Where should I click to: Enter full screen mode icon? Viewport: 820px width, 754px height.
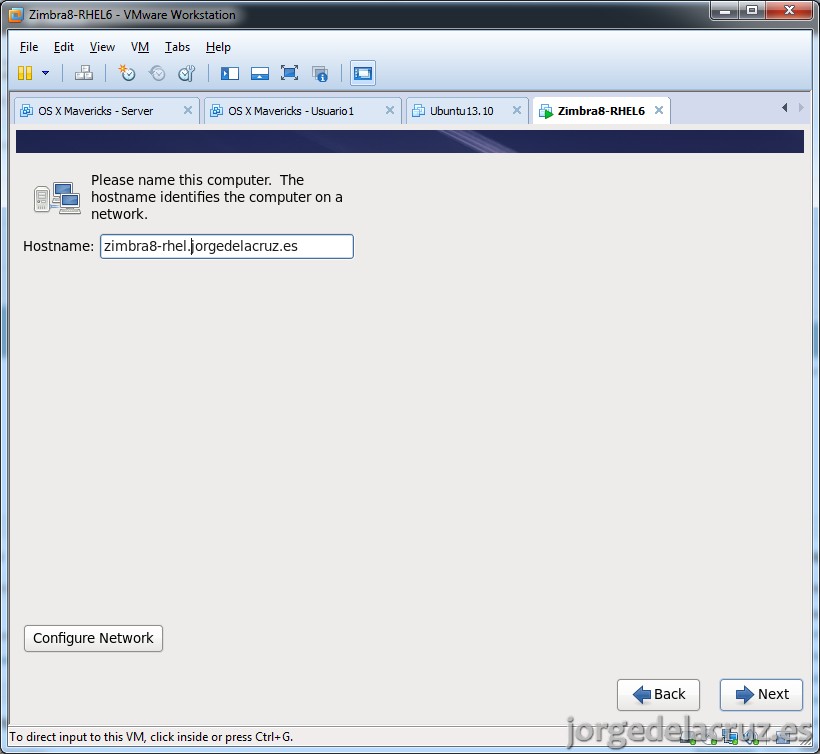[x=289, y=73]
